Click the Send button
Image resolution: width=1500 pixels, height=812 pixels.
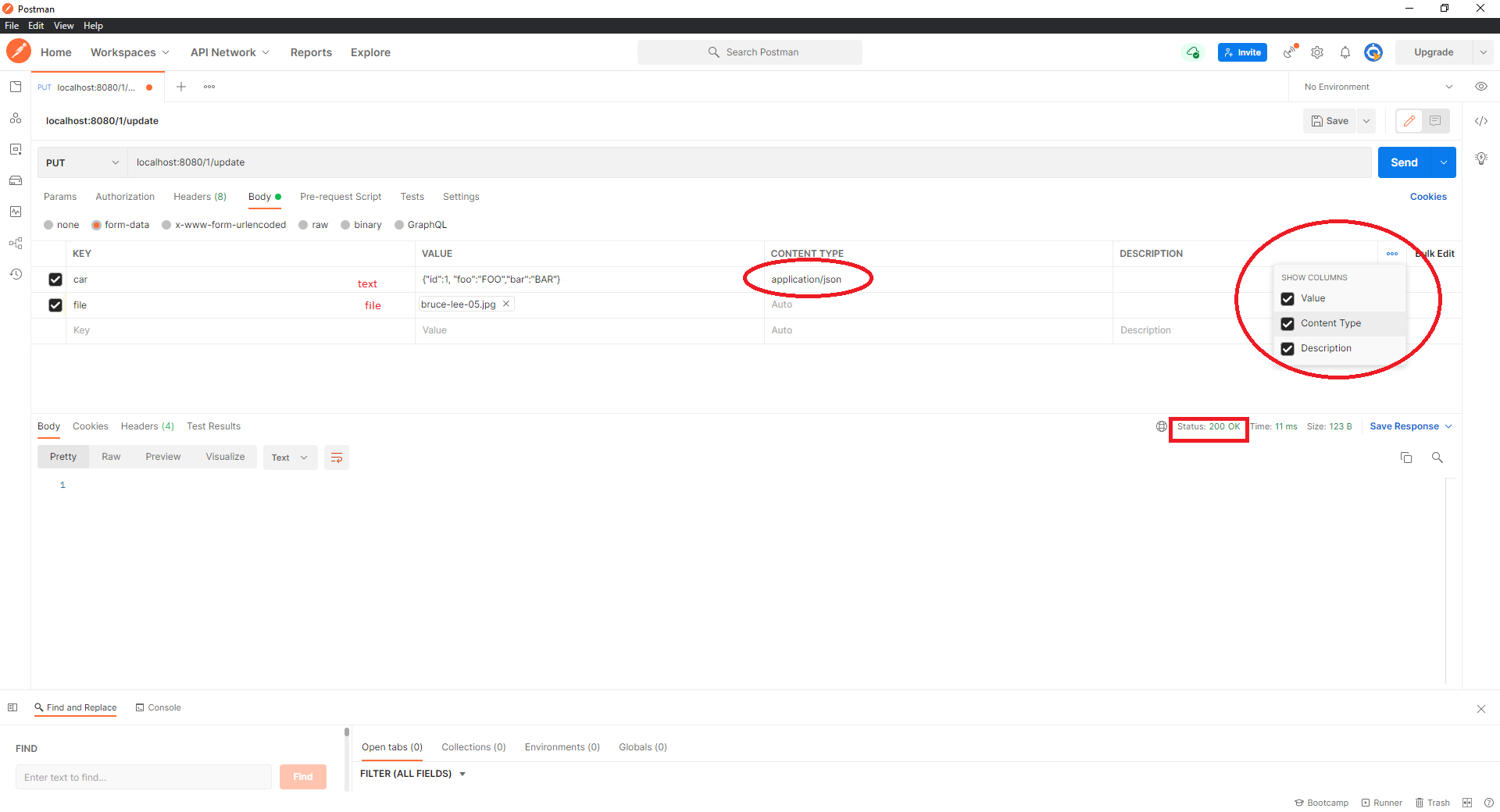pyautogui.click(x=1404, y=162)
